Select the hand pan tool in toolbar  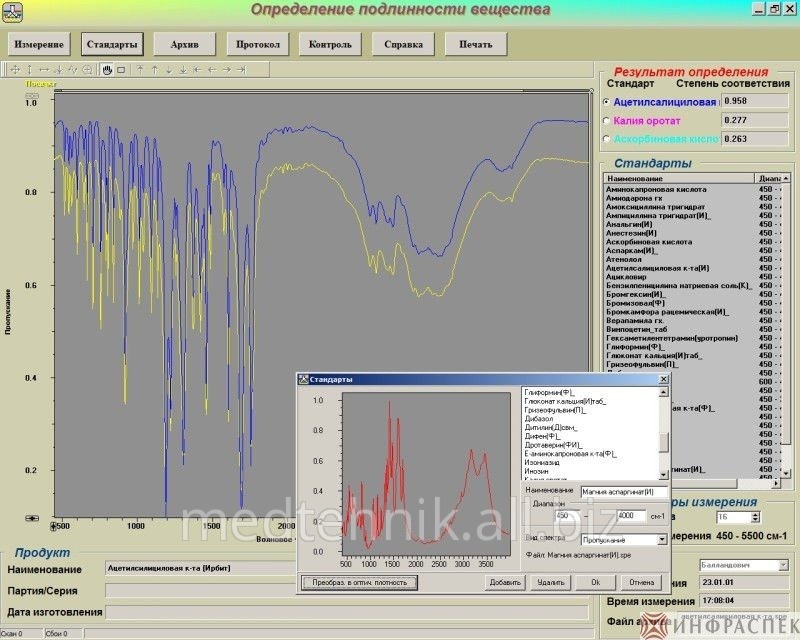pyautogui.click(x=107, y=70)
